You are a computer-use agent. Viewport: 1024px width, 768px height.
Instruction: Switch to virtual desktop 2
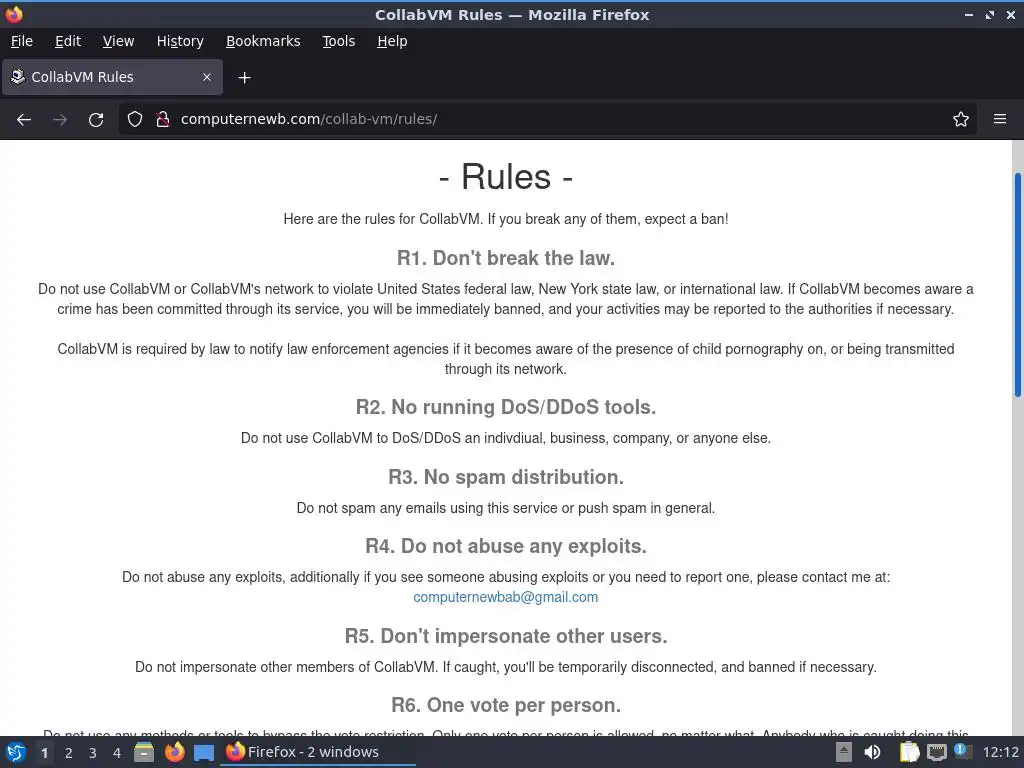[69, 753]
